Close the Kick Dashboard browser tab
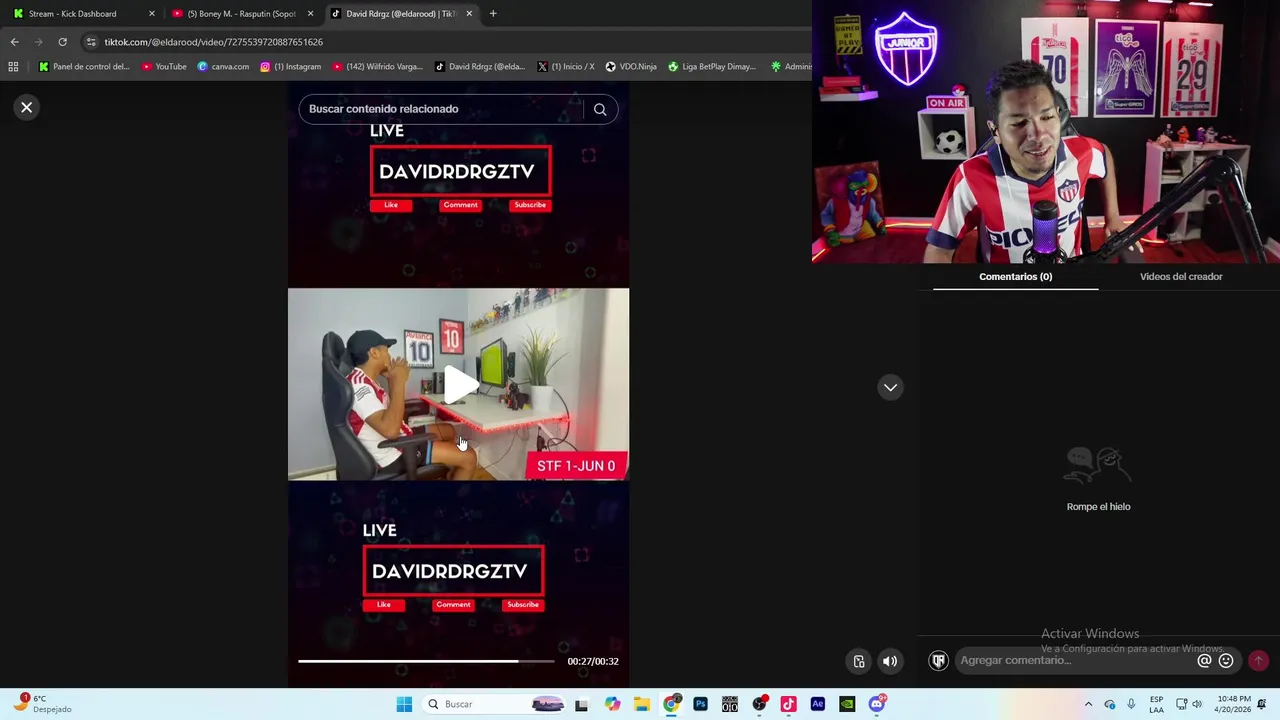This screenshot has height=720, width=1280. click(x=152, y=14)
